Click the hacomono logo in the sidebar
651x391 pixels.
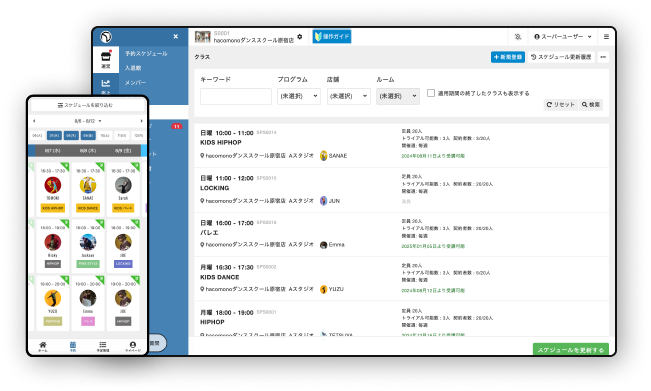point(106,37)
